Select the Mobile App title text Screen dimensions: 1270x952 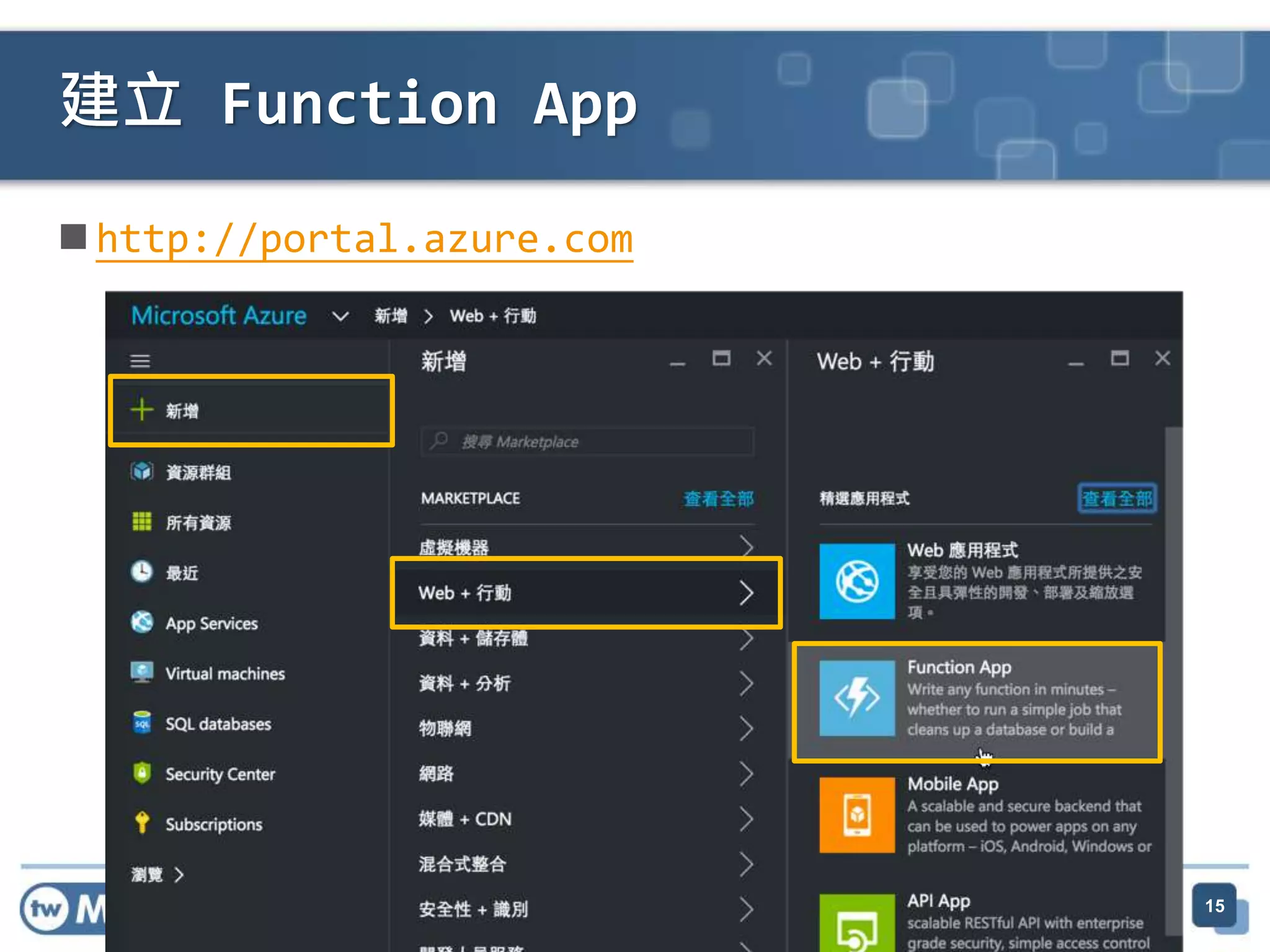(x=953, y=783)
